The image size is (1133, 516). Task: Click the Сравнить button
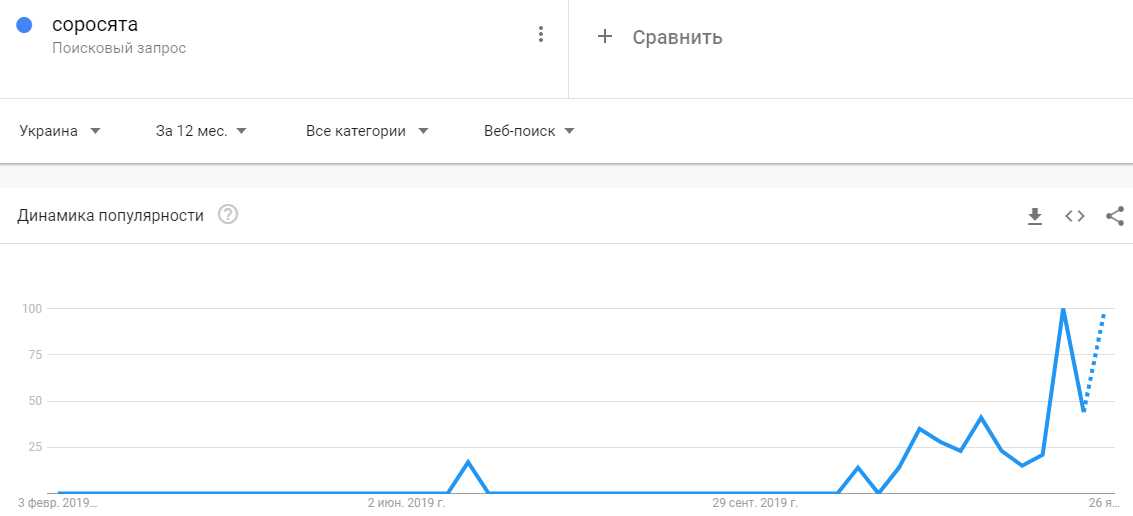pos(677,37)
